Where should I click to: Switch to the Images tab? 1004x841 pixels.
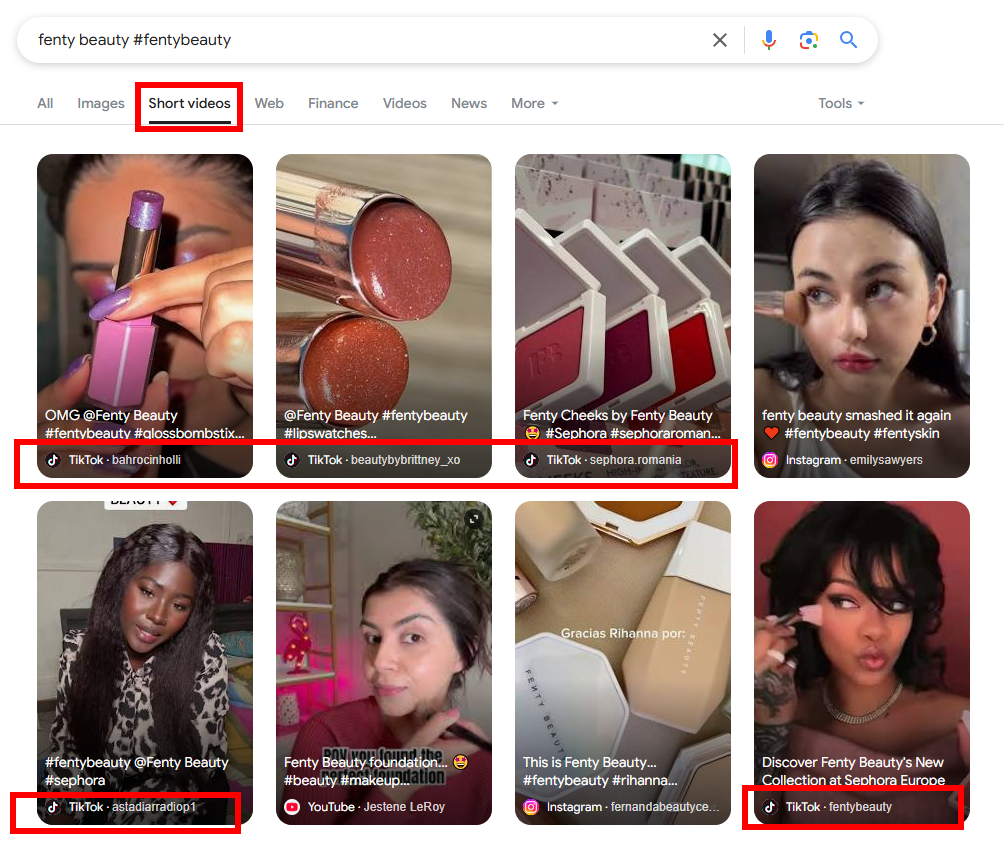click(101, 104)
